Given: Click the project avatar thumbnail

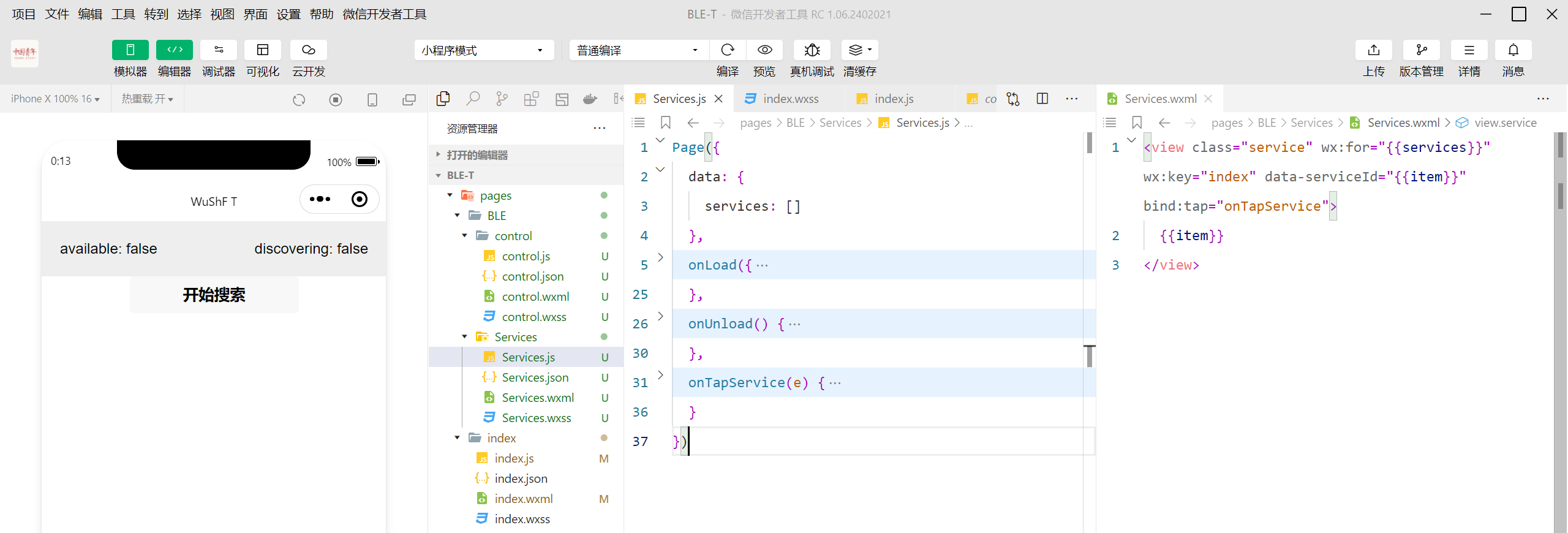Looking at the screenshot, I should coord(24,53).
